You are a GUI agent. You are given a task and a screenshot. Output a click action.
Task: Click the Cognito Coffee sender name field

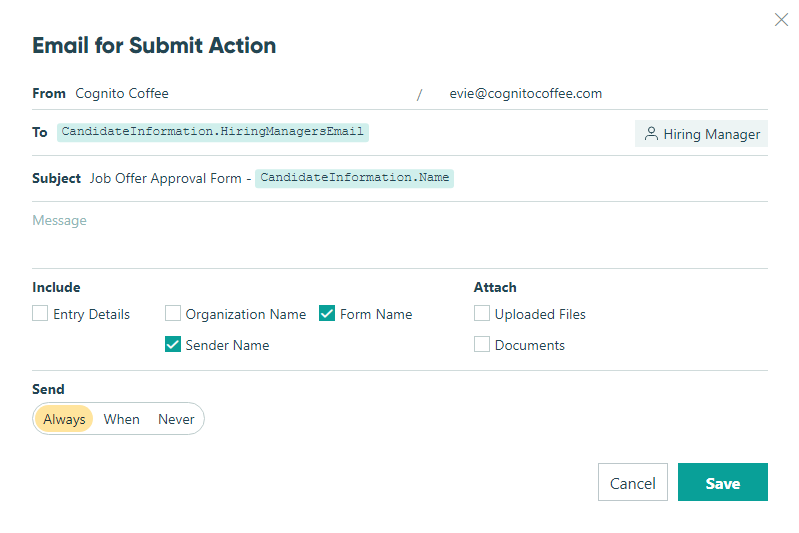pyautogui.click(x=242, y=94)
